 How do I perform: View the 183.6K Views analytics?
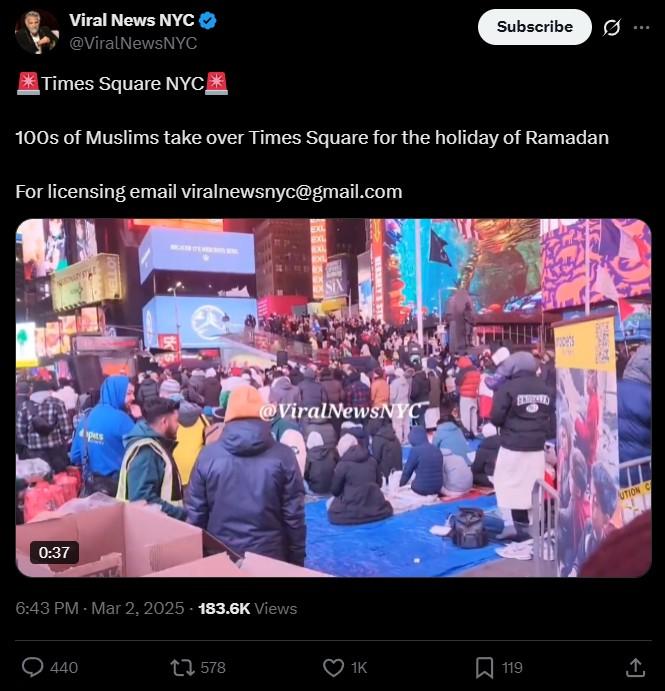pyautogui.click(x=248, y=608)
